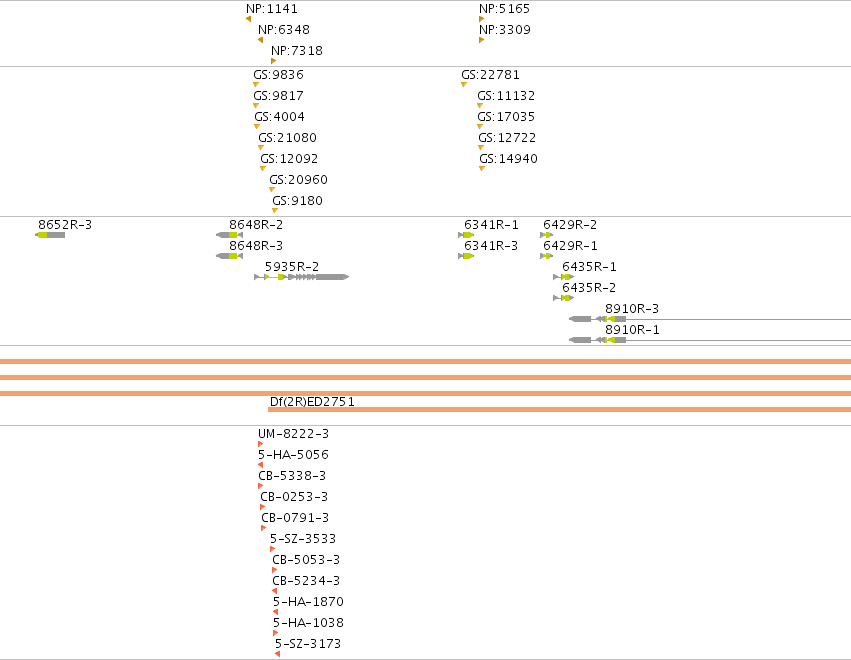Click the CB-5053-3 label

pos(306,560)
